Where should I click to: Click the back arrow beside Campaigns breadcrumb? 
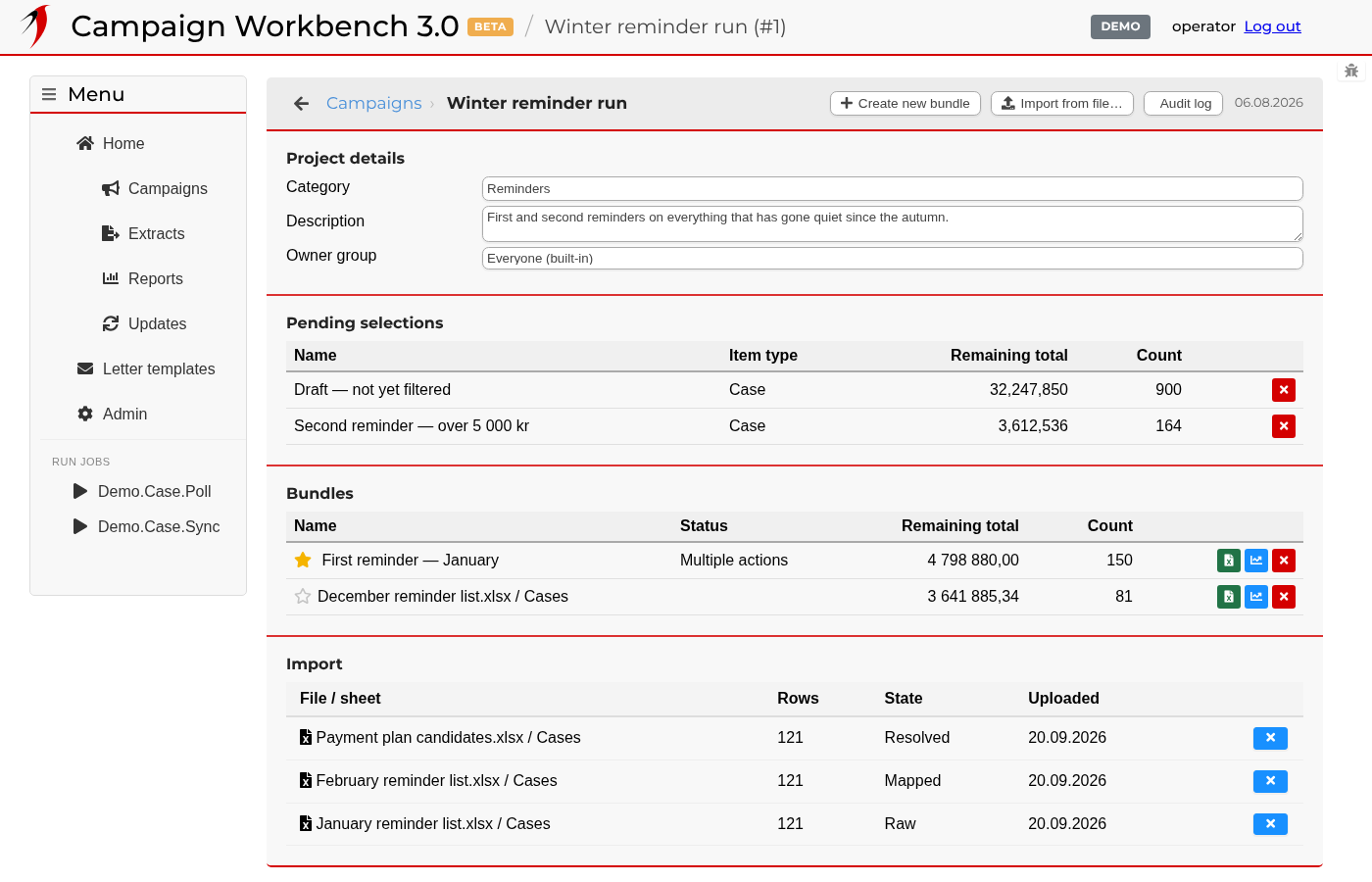click(x=301, y=103)
